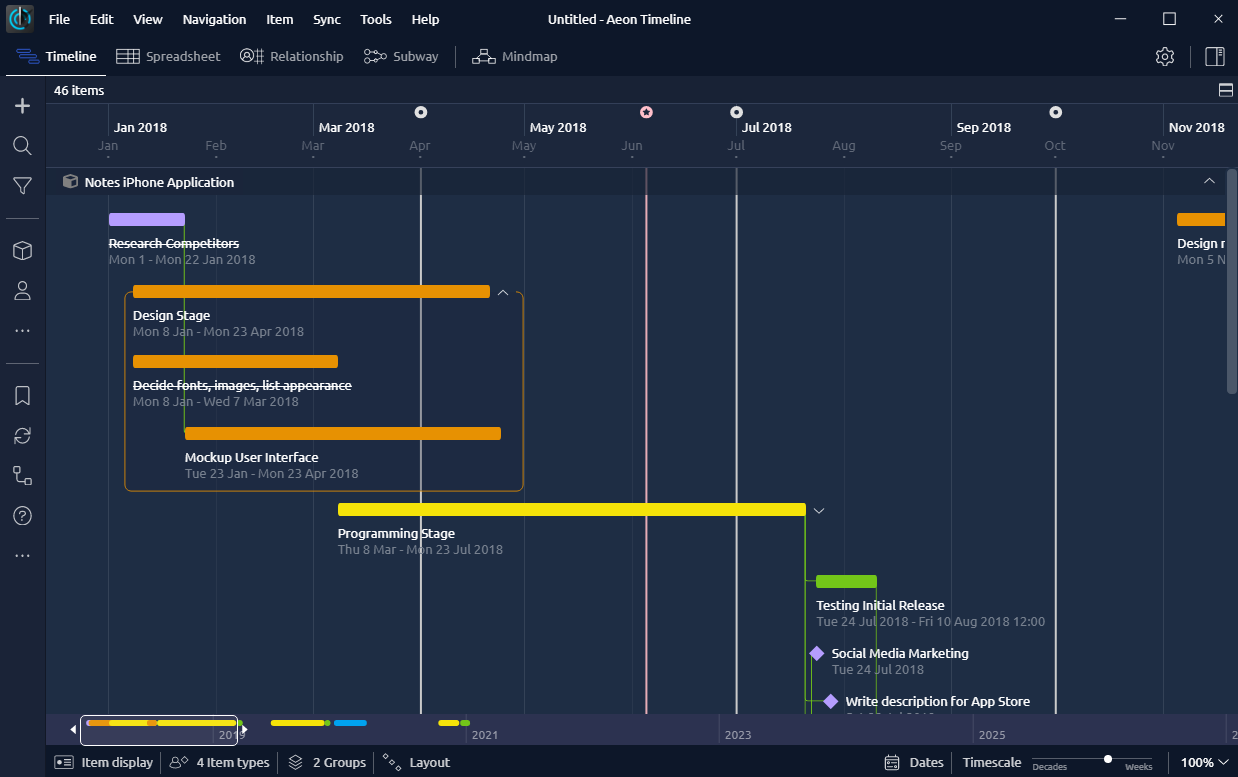Click the upper three-dots icon in sidebar
Viewport: 1238px width, 777px height.
22,331
